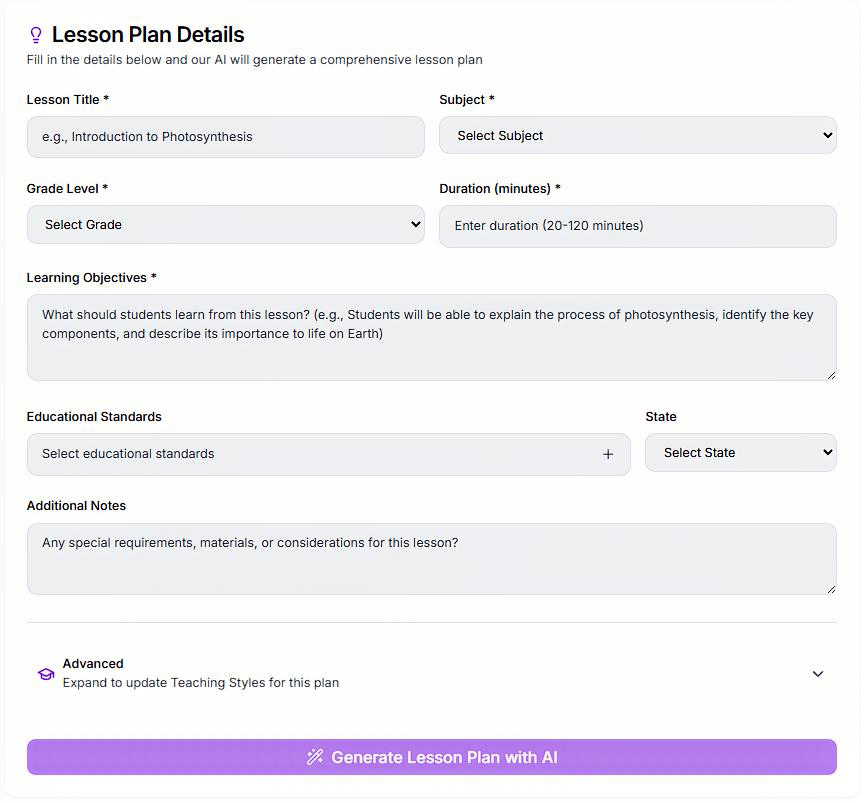Click the Additional Notes resize handle

[830, 588]
